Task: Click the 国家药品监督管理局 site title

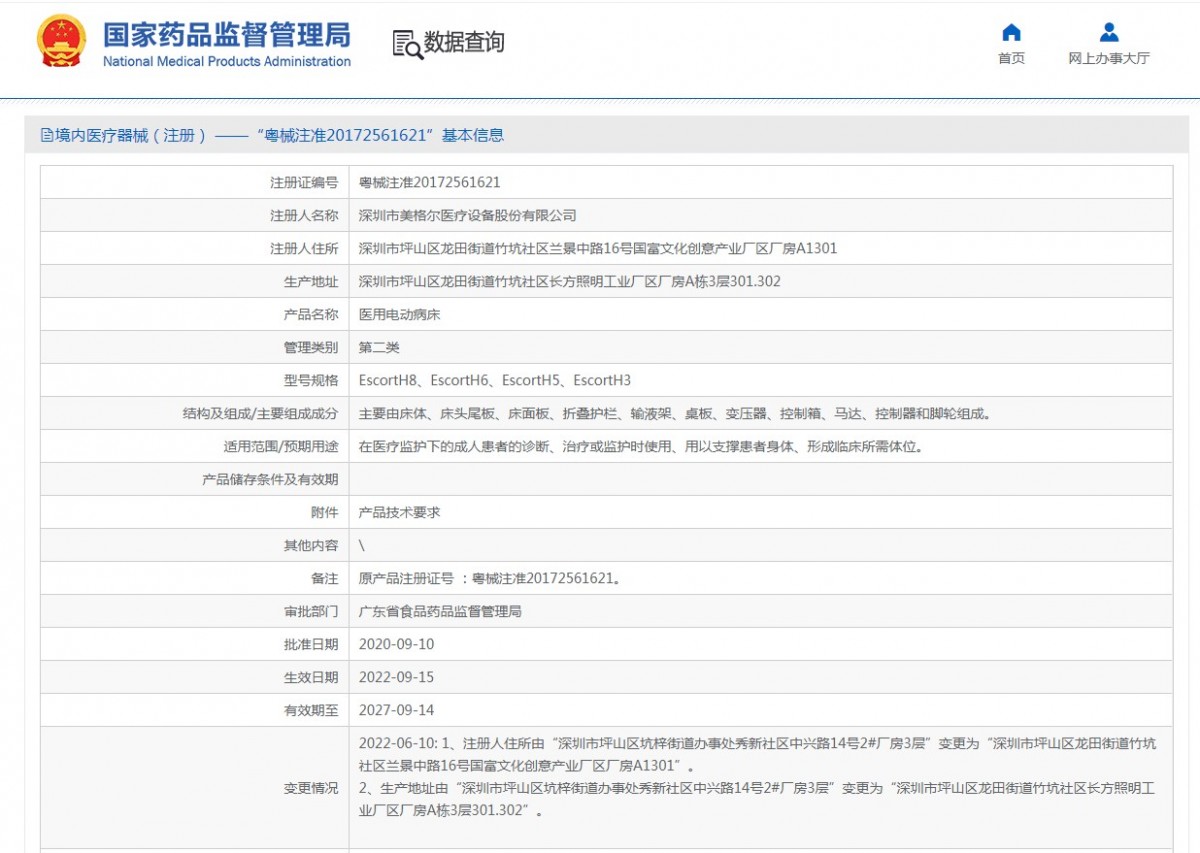Action: pyautogui.click(x=227, y=34)
